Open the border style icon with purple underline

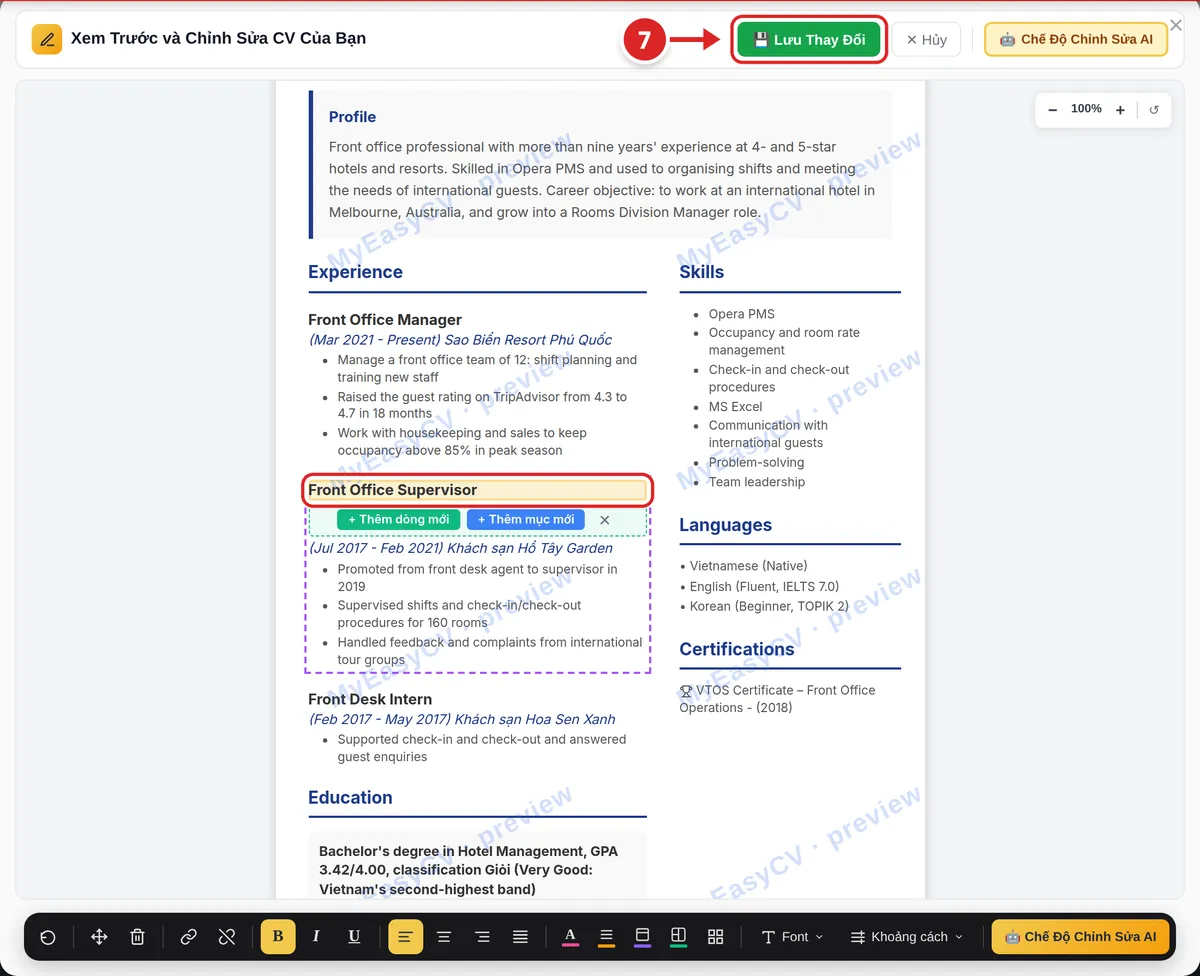pos(643,937)
